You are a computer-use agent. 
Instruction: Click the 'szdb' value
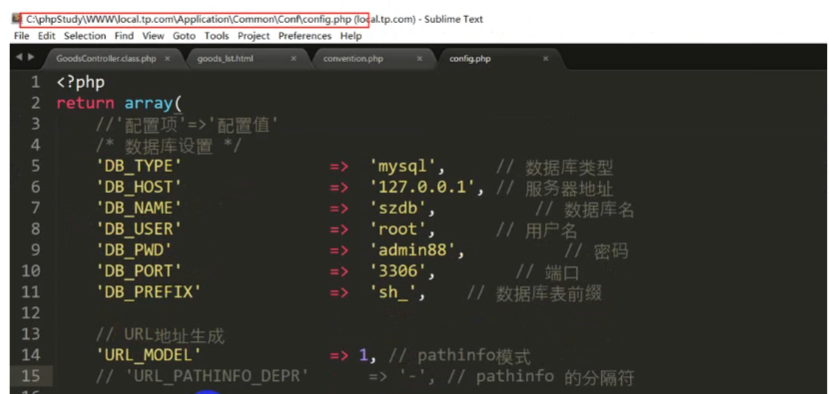point(399,208)
